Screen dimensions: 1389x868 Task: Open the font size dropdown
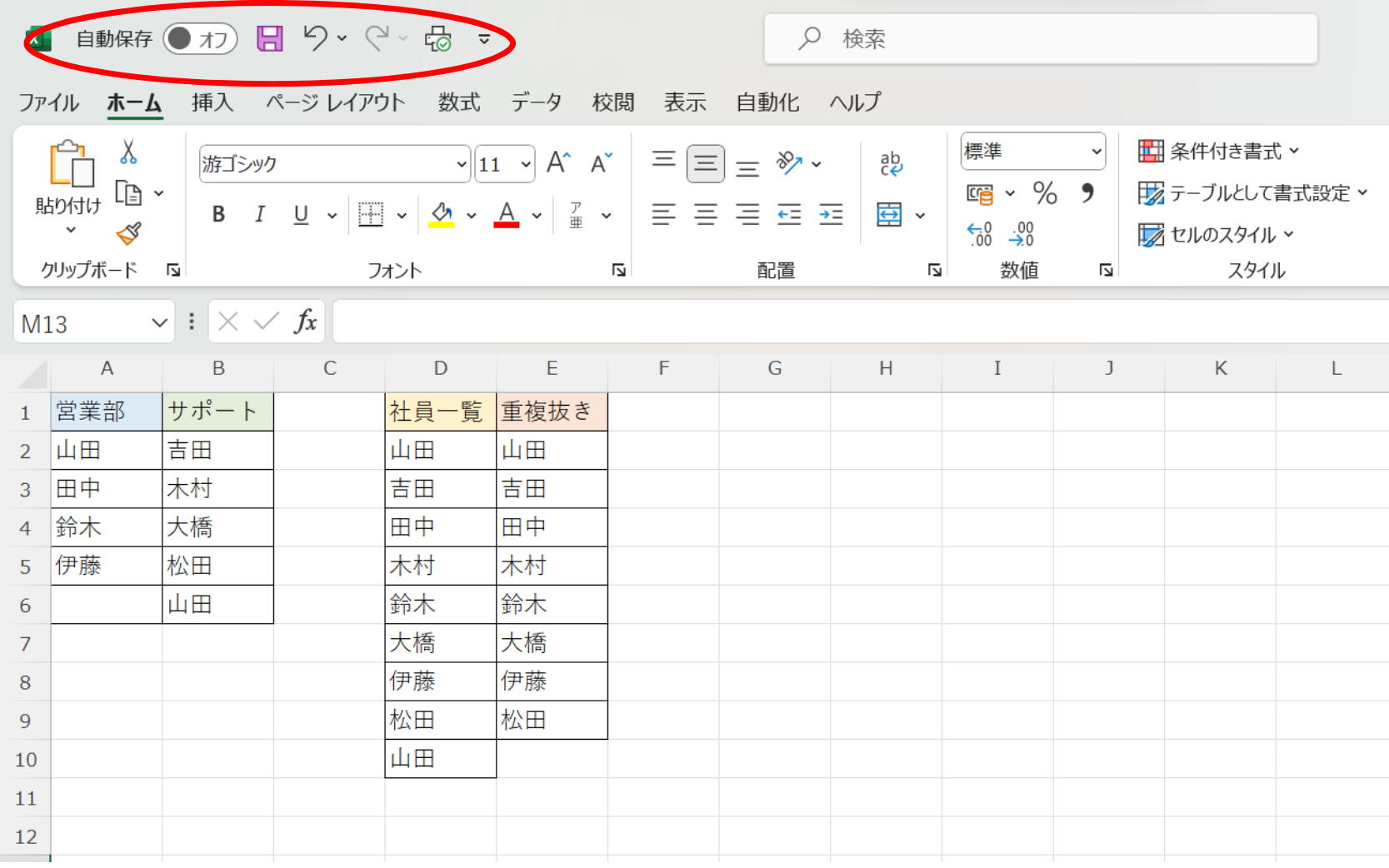coord(526,164)
